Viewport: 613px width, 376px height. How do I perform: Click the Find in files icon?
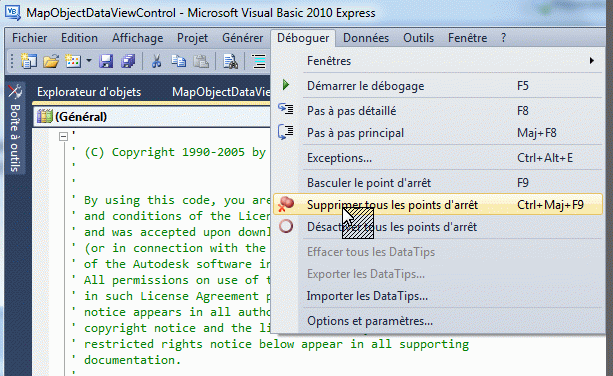(x=230, y=61)
